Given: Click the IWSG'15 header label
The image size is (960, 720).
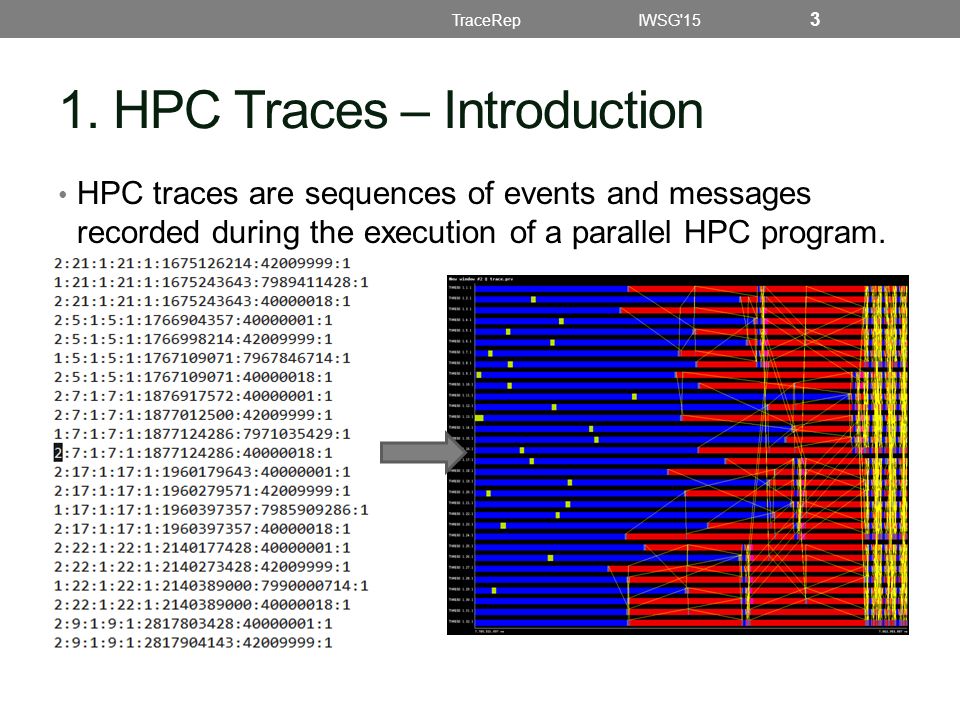Looking at the screenshot, I should pyautogui.click(x=669, y=20).
